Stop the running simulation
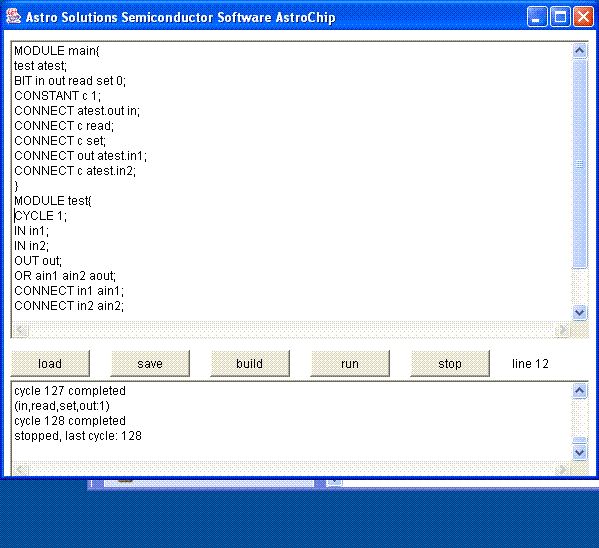Image resolution: width=599 pixels, height=548 pixels. [450, 363]
